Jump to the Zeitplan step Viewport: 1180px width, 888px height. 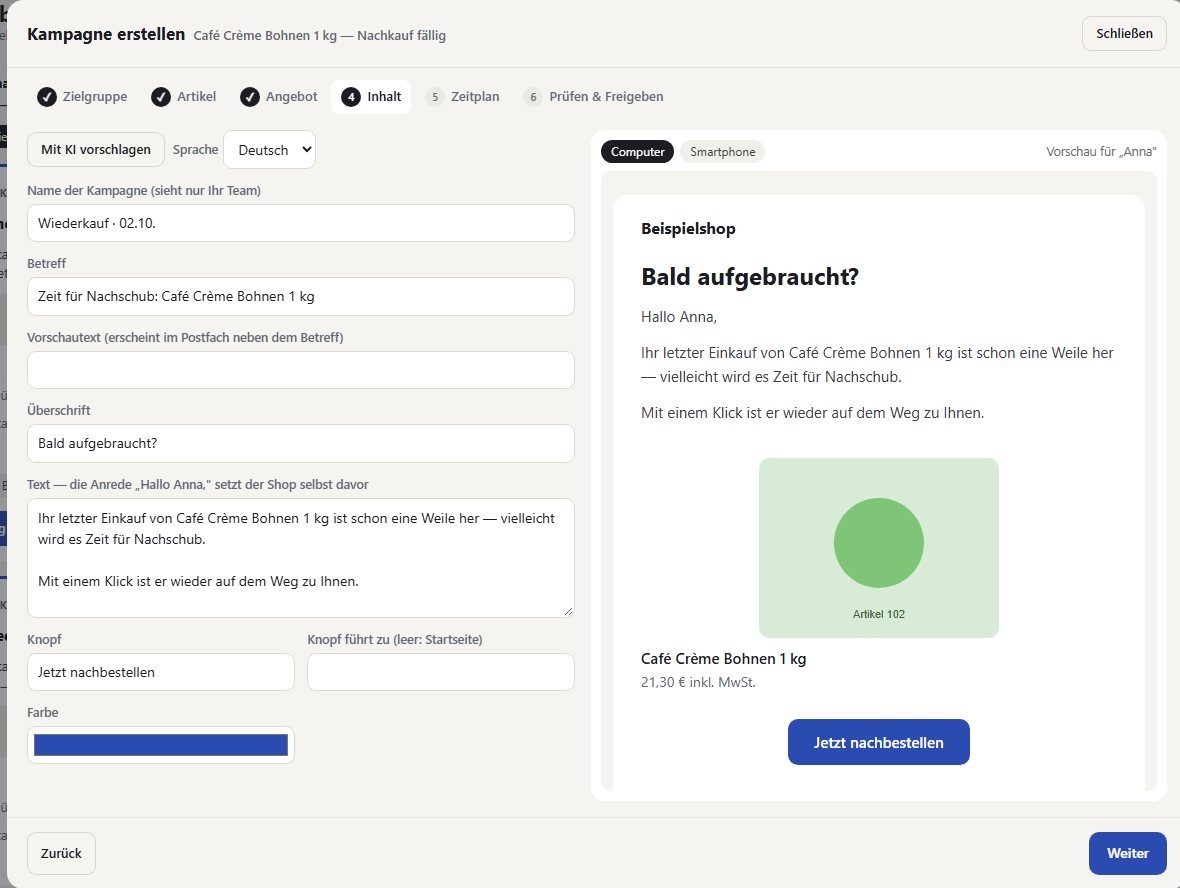coord(463,96)
